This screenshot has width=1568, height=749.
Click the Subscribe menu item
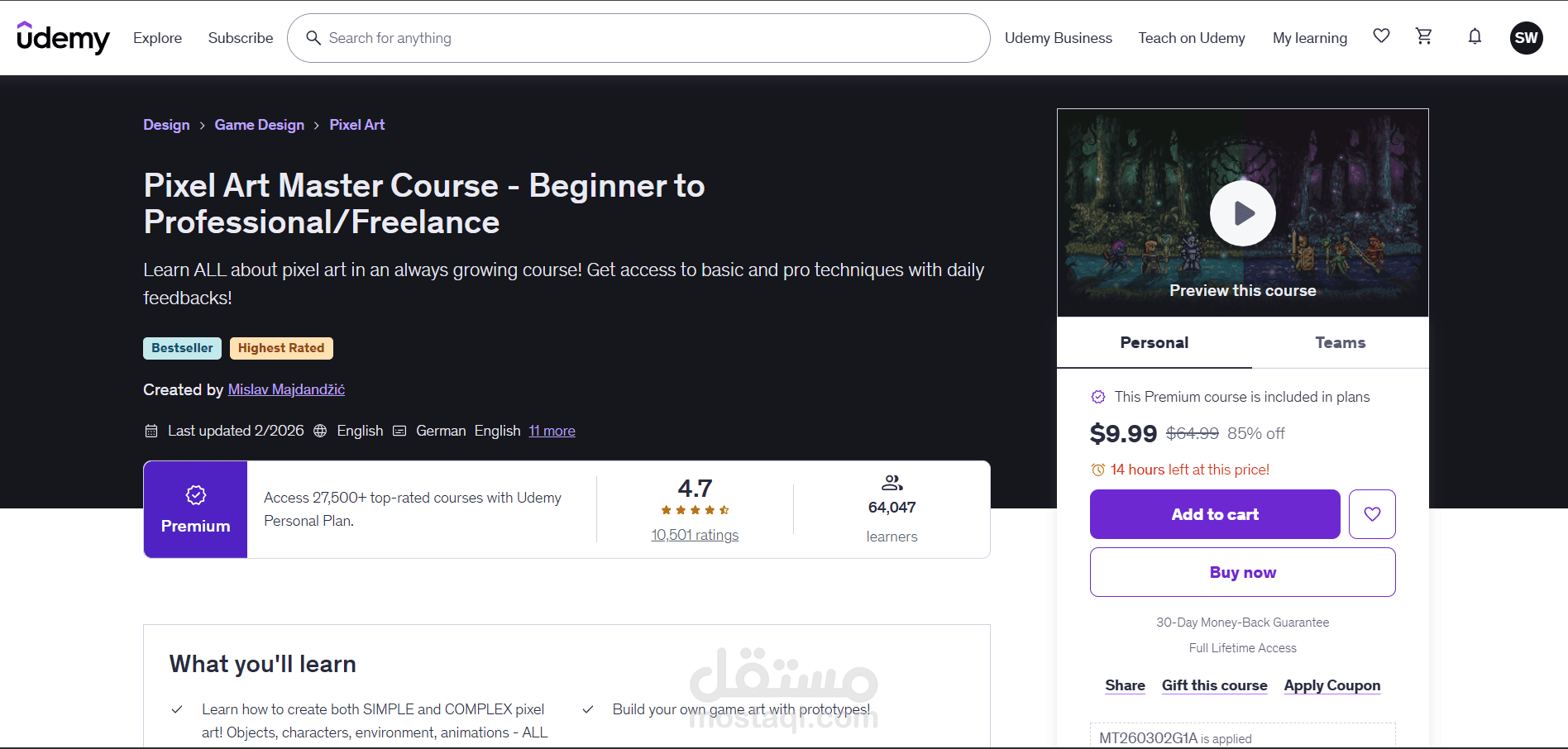tap(241, 37)
